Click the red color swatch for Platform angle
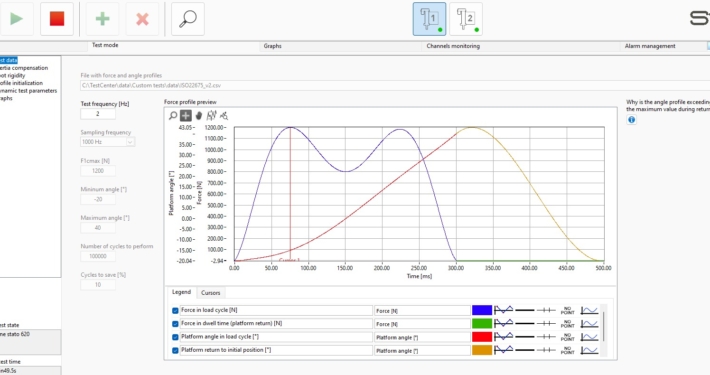Image resolution: width=710 pixels, height=375 pixels. pyautogui.click(x=482, y=337)
